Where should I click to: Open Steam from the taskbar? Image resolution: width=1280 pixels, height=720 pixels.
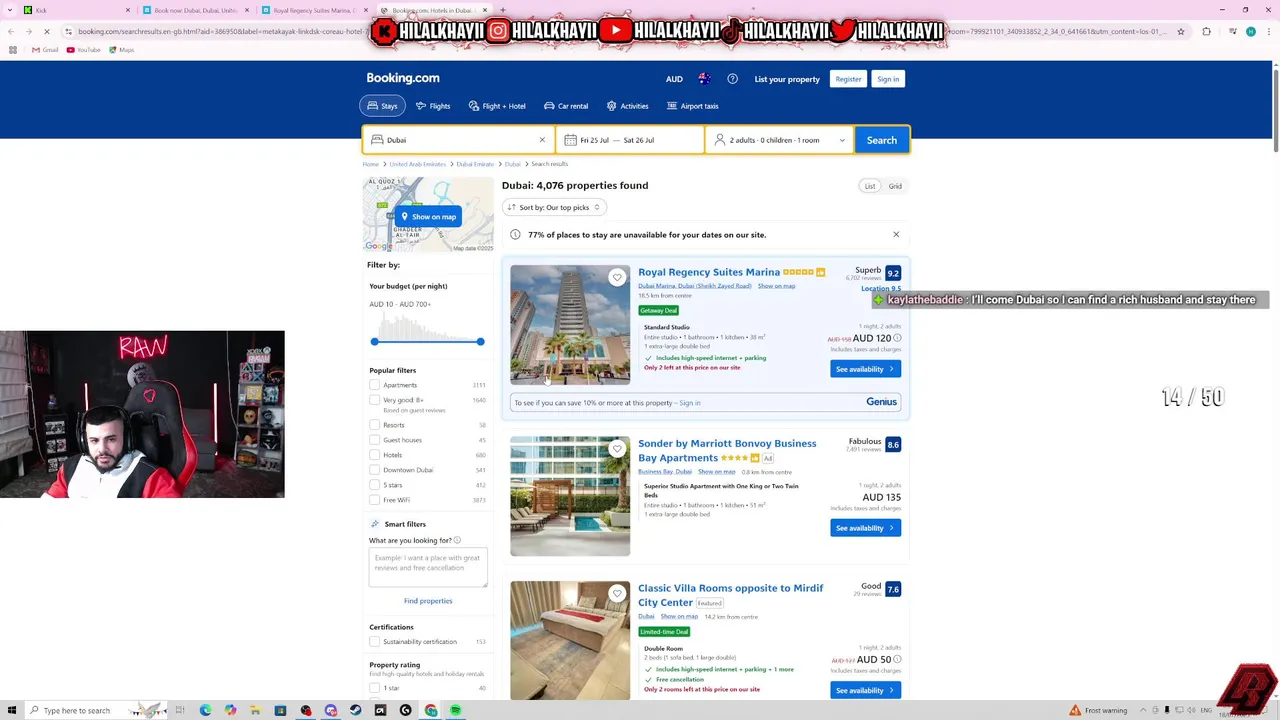pos(355,710)
